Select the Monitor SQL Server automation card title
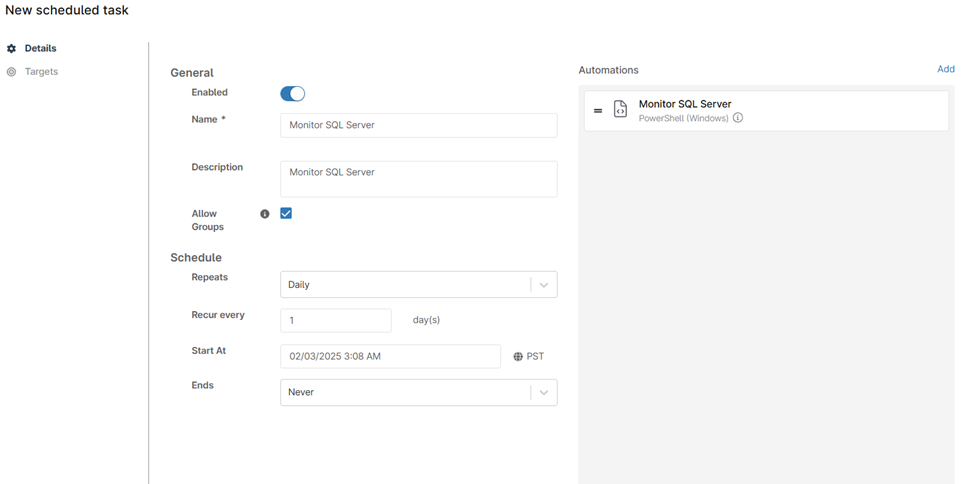This screenshot has height=484, width=975. (x=685, y=104)
